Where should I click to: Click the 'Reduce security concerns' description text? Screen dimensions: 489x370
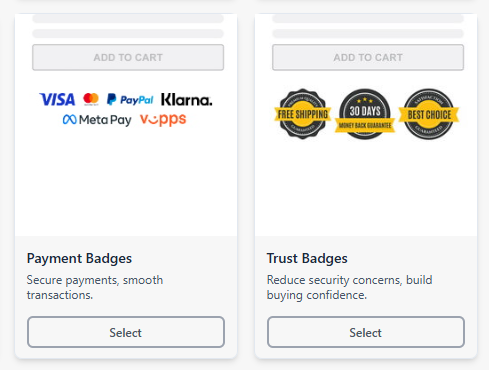(349, 287)
